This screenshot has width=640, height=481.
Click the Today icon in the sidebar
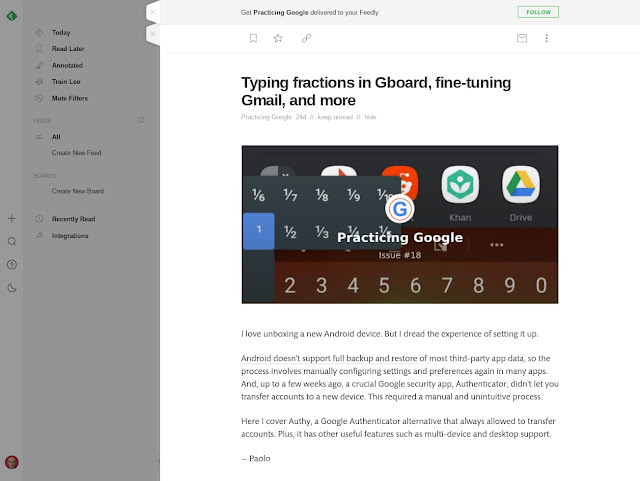pyautogui.click(x=39, y=32)
